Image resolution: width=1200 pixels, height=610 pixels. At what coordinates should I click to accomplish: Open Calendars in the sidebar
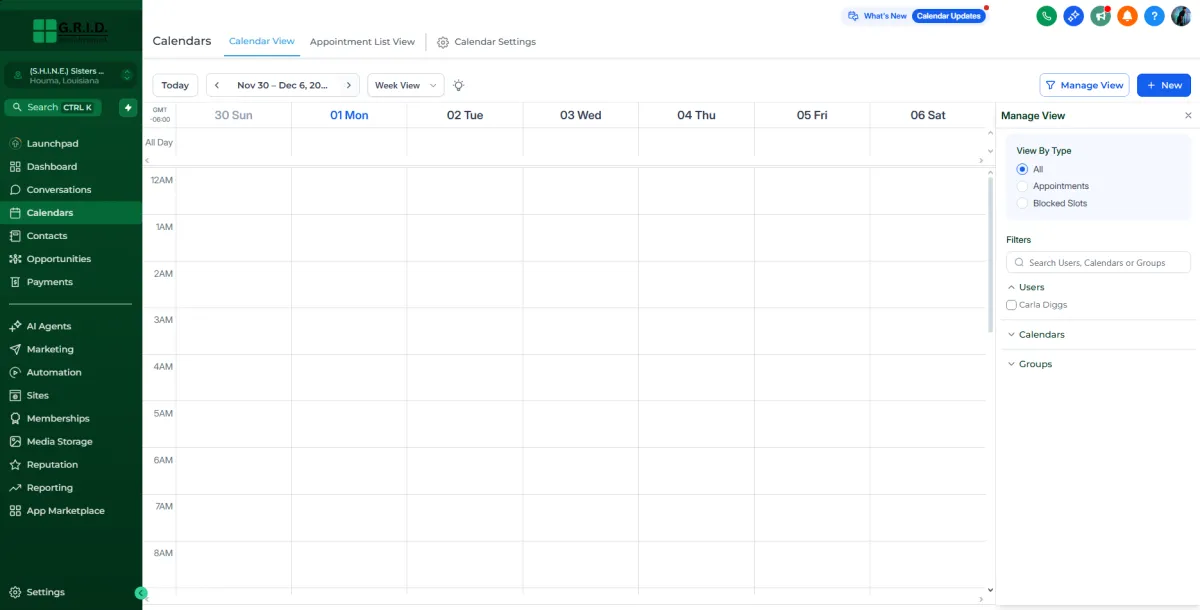(x=70, y=213)
